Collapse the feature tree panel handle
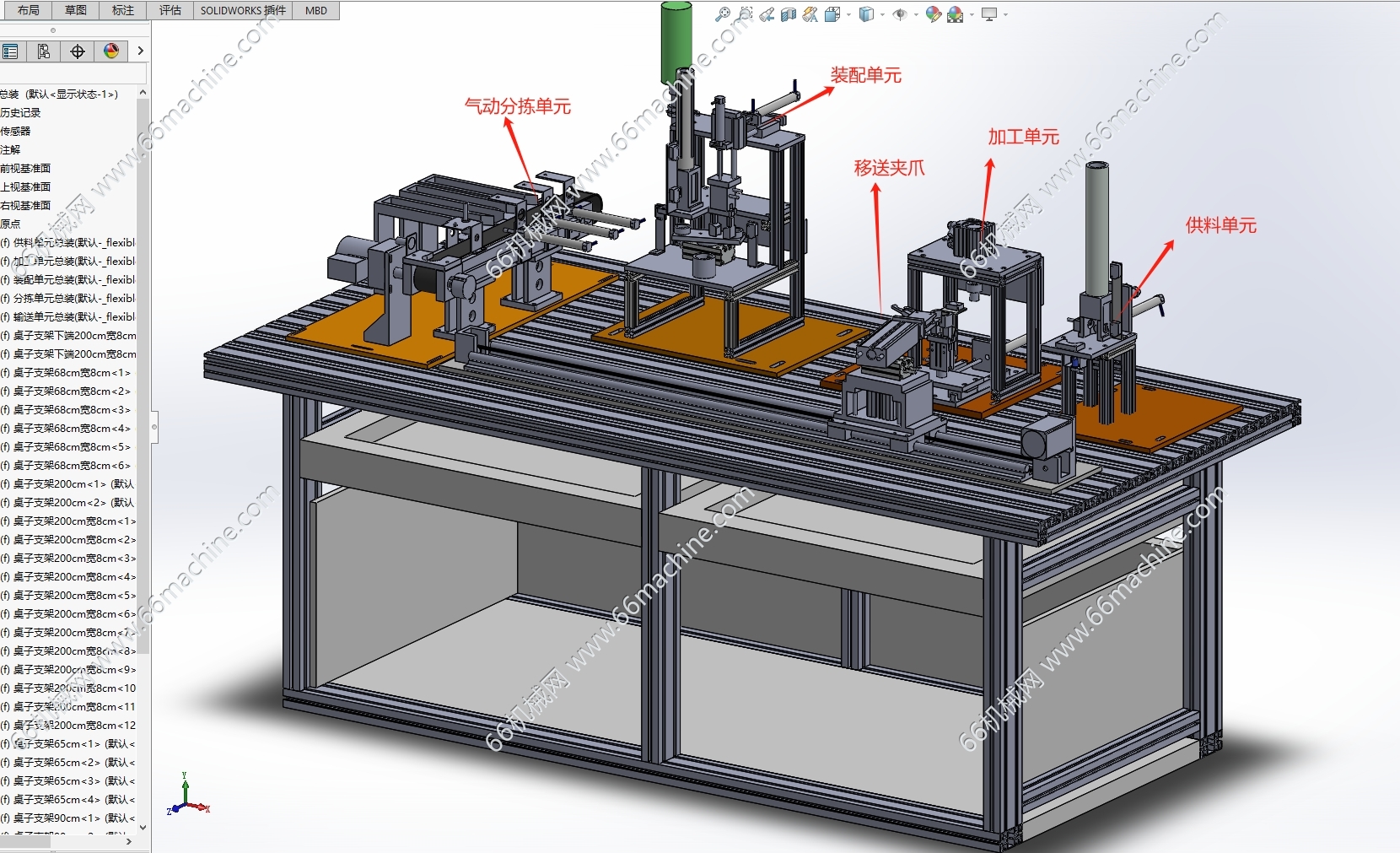The image size is (1400, 853). click(154, 427)
